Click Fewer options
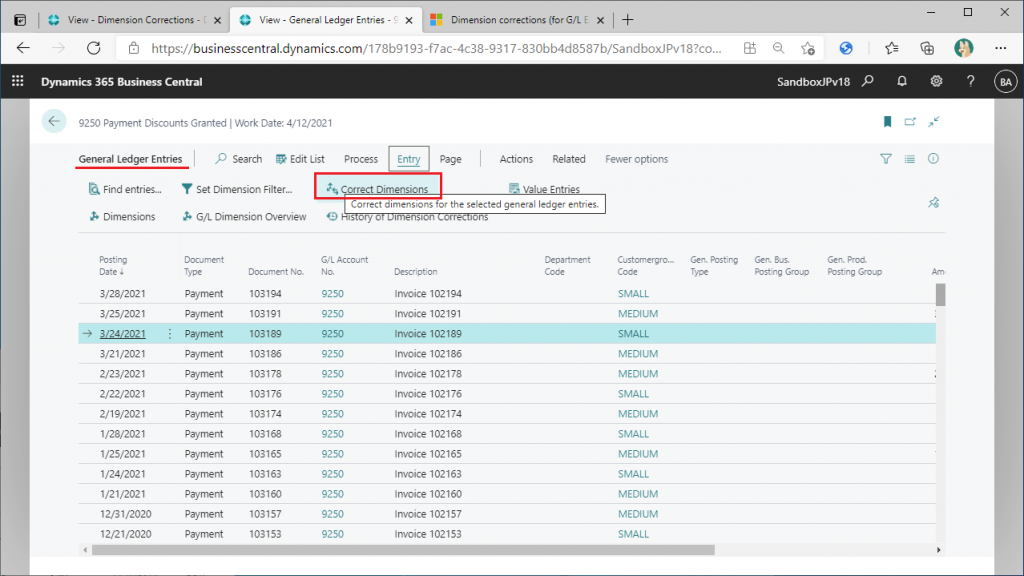The width and height of the screenshot is (1024, 576). 637,159
